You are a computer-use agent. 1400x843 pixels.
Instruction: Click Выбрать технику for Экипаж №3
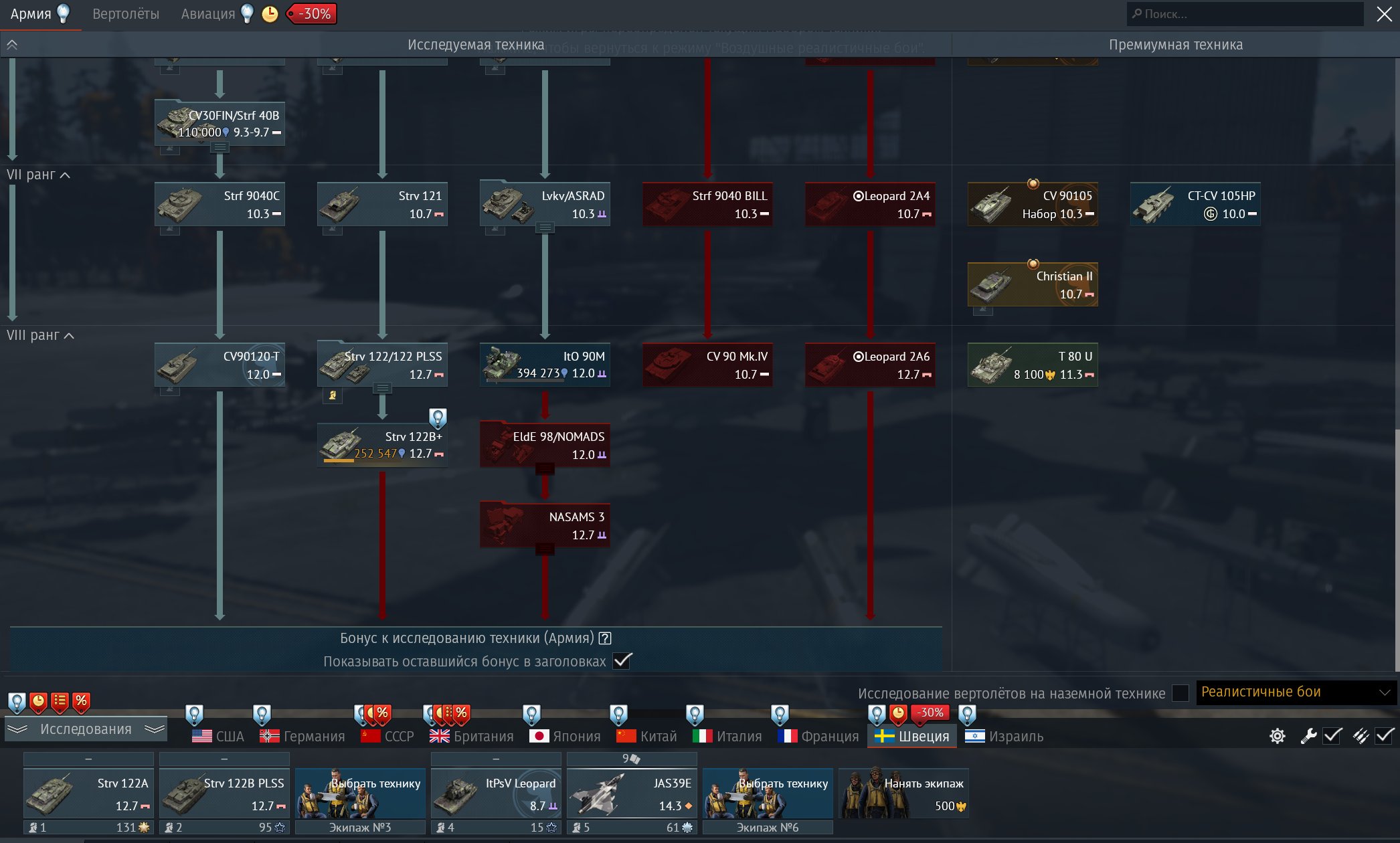coord(360,793)
